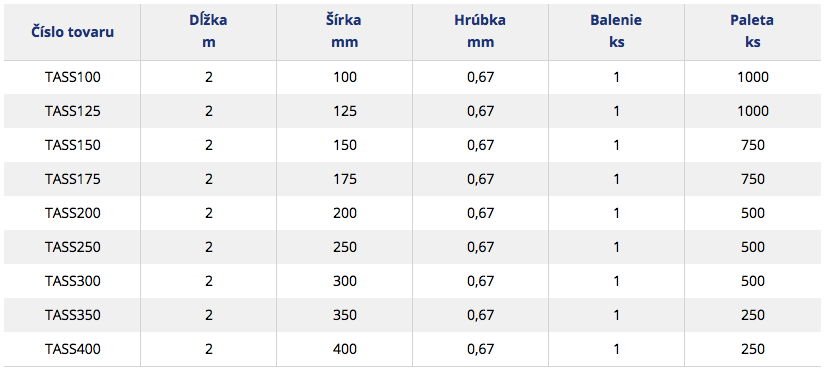
Task: Select the Paleta ks column header
Action: [753, 32]
